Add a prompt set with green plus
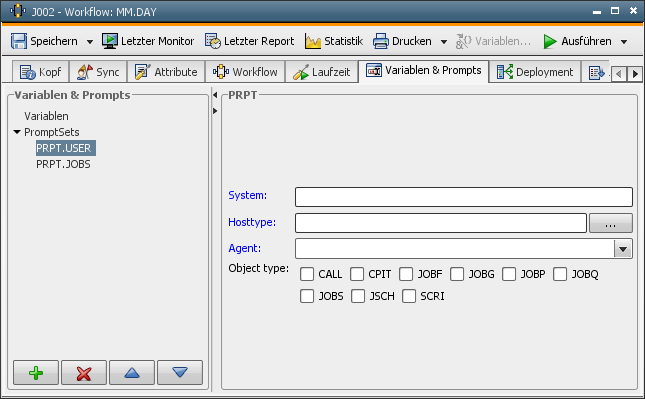Viewport: 645px width, 399px height. (36, 373)
